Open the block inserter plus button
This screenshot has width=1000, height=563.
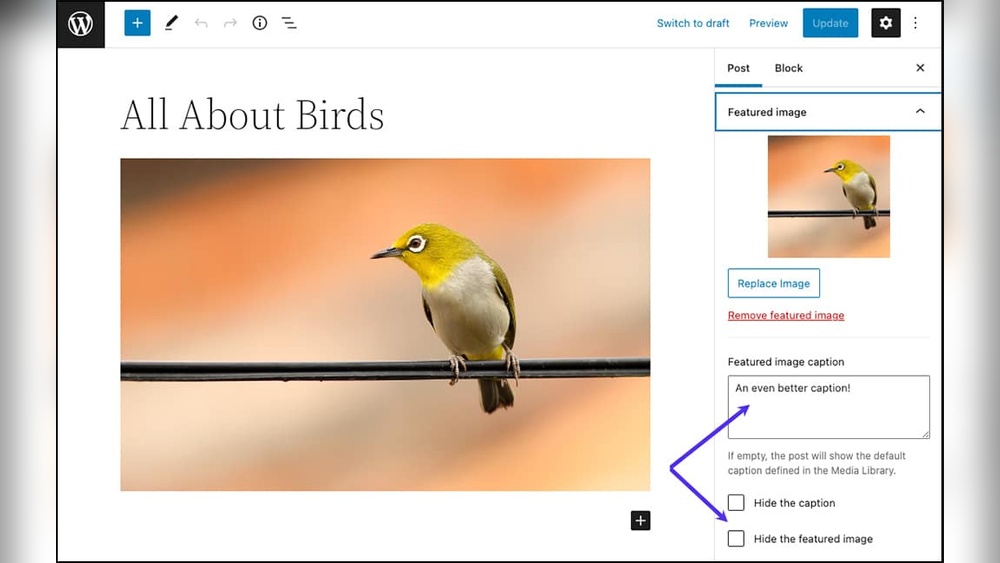(x=137, y=23)
